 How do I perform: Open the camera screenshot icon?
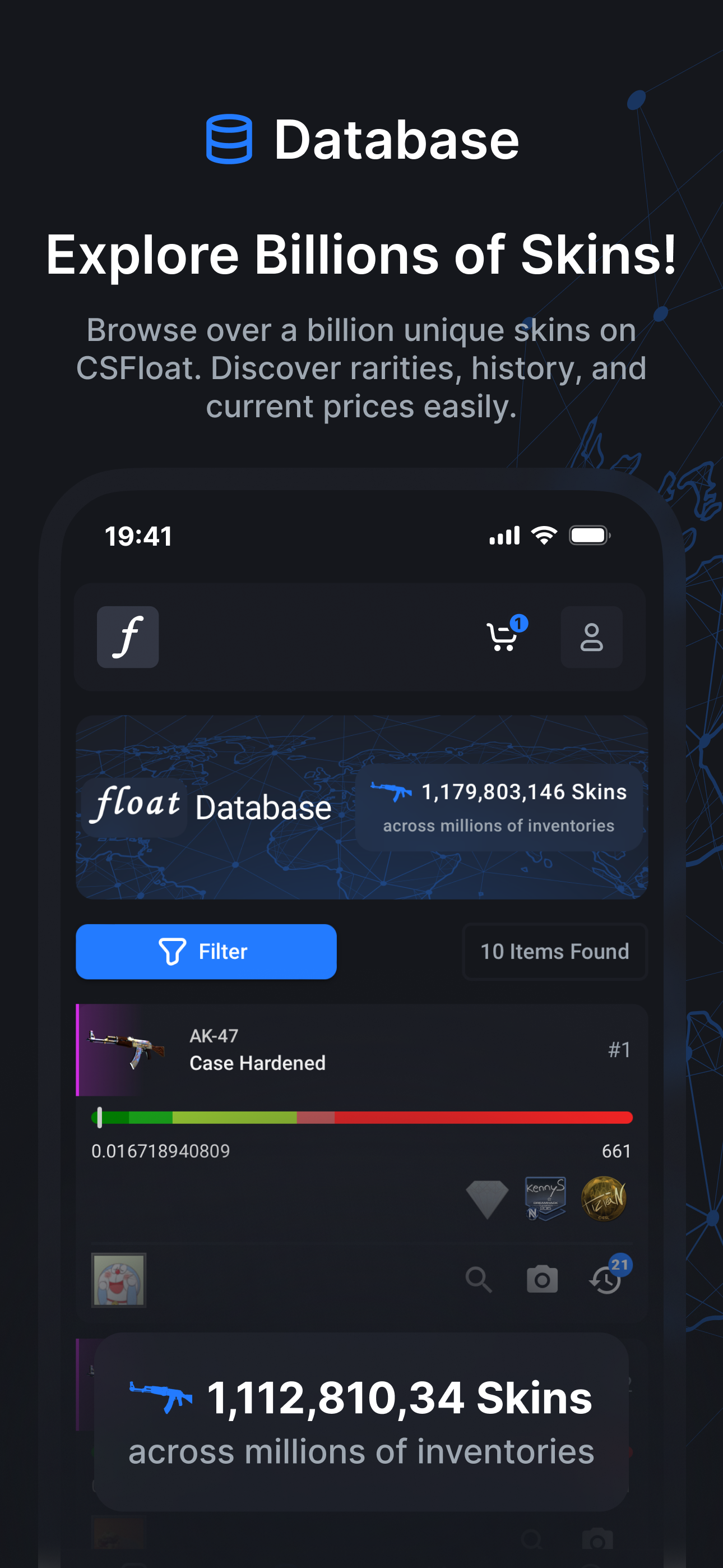coord(541,1279)
